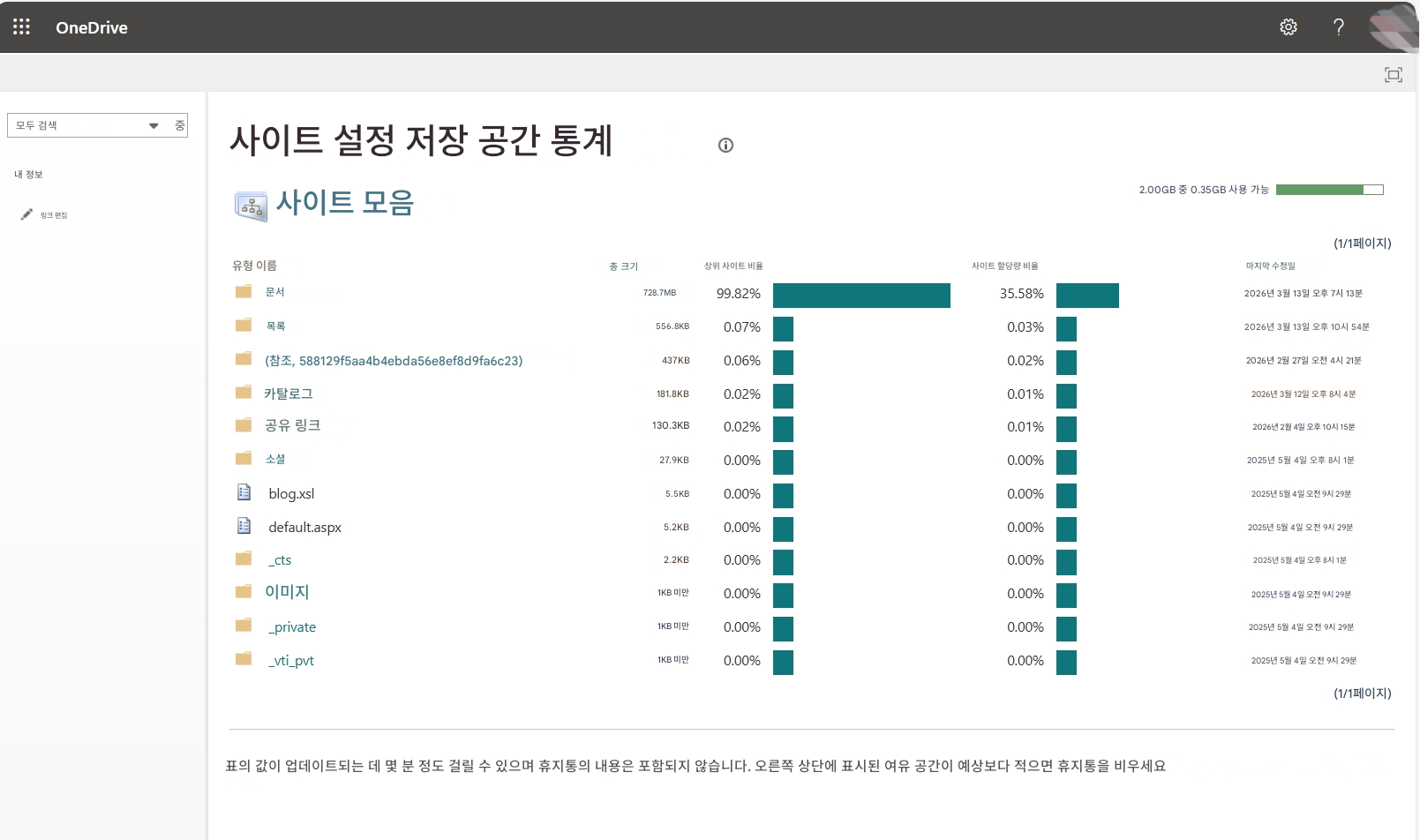Click the blog.xsl file name
Screen dimensions: 1420x840
coord(291,494)
